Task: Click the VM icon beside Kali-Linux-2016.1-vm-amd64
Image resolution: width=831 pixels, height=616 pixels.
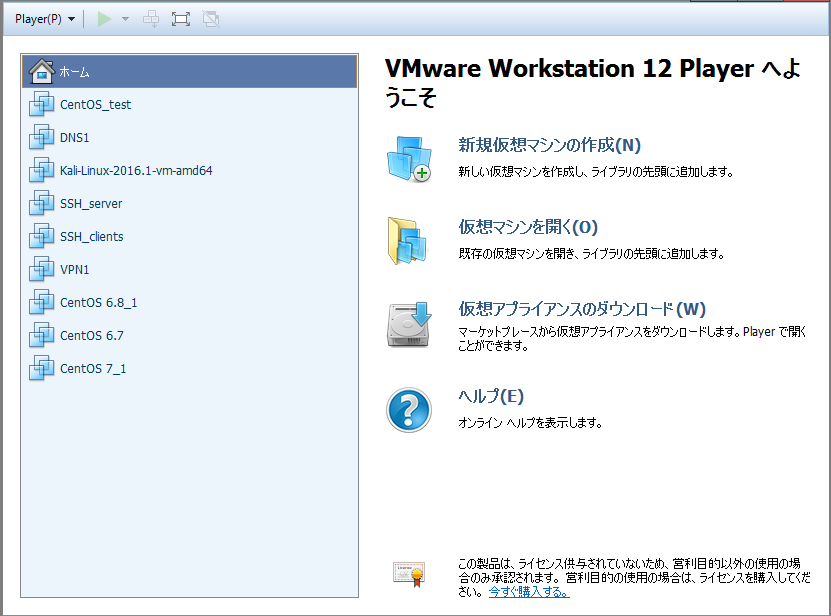Action: point(42,170)
